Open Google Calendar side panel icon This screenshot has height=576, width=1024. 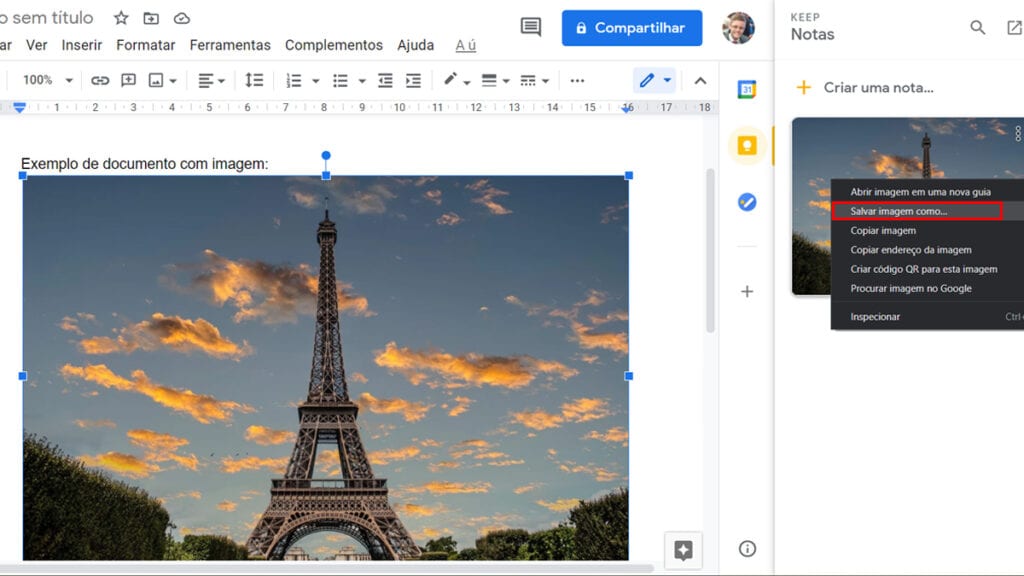click(746, 89)
